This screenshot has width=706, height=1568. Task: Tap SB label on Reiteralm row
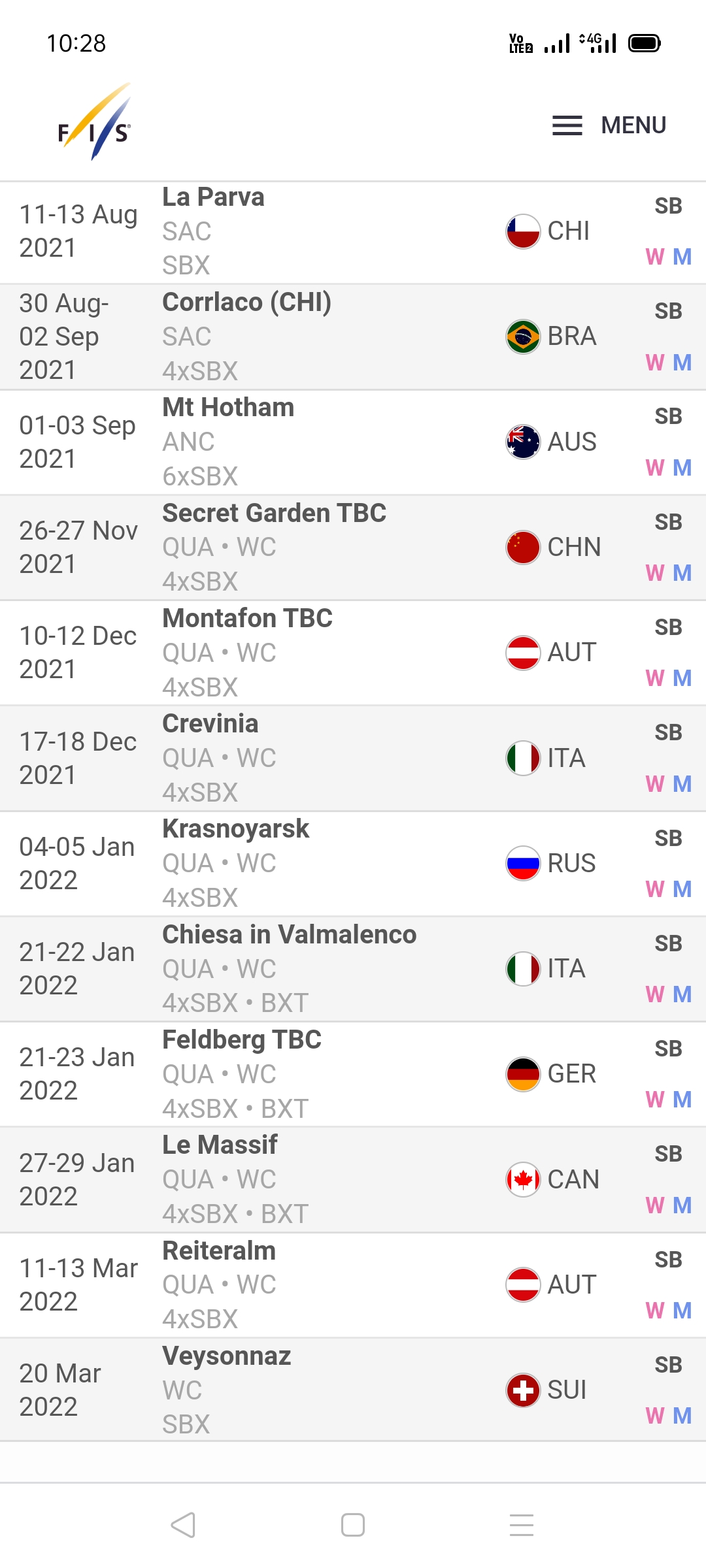(668, 1259)
